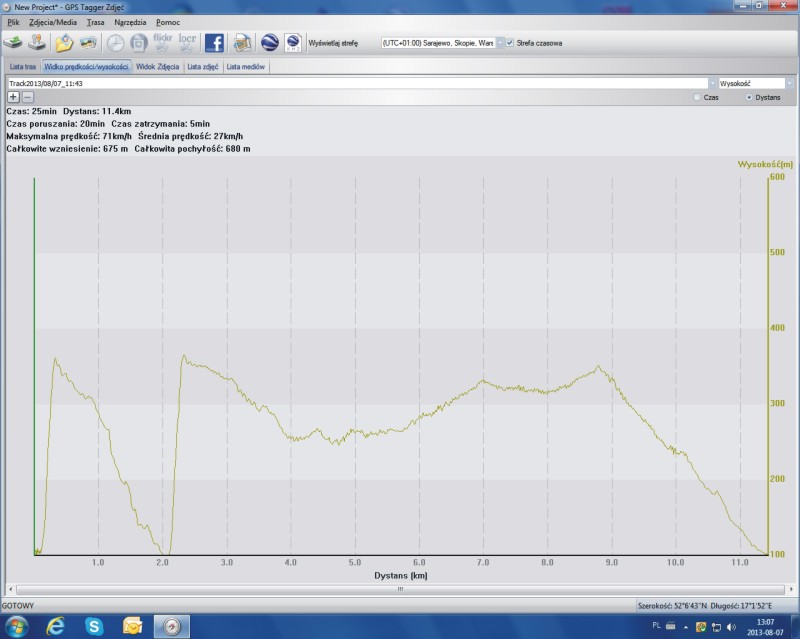The height and width of the screenshot is (639, 800).
Task: Click the USB joystick device toolbar icon
Action: pos(37,43)
